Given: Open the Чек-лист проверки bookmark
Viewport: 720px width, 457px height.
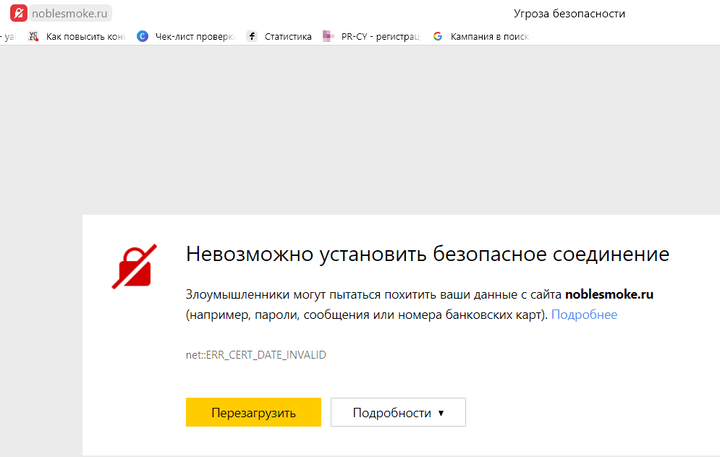Looking at the screenshot, I should point(194,36).
